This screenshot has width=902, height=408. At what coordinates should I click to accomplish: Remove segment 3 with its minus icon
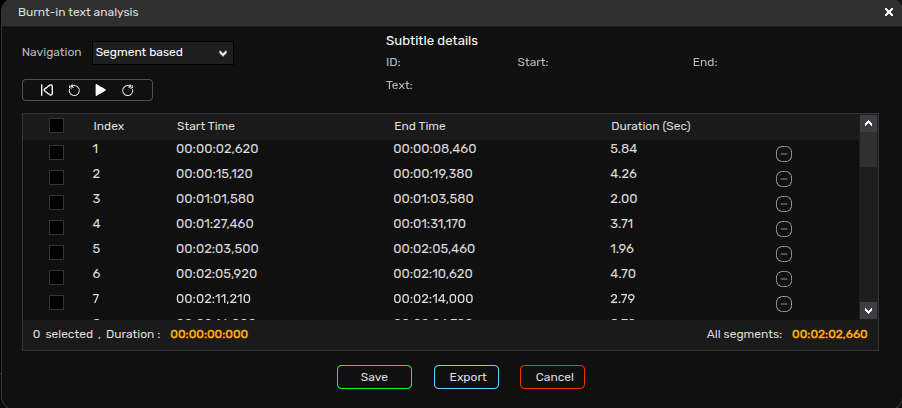point(783,204)
